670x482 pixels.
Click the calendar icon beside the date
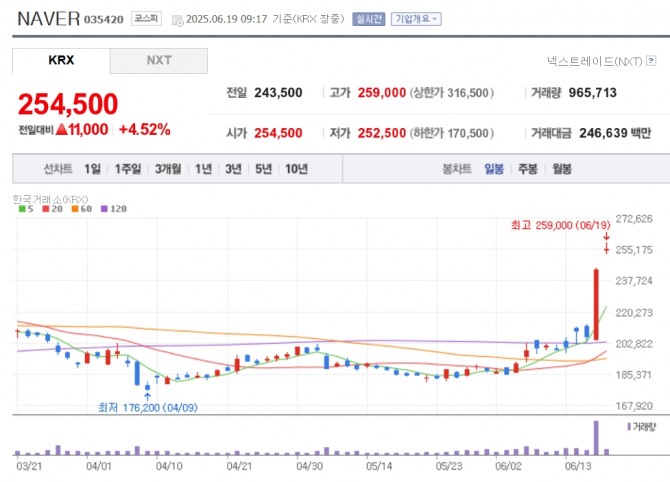pos(177,20)
